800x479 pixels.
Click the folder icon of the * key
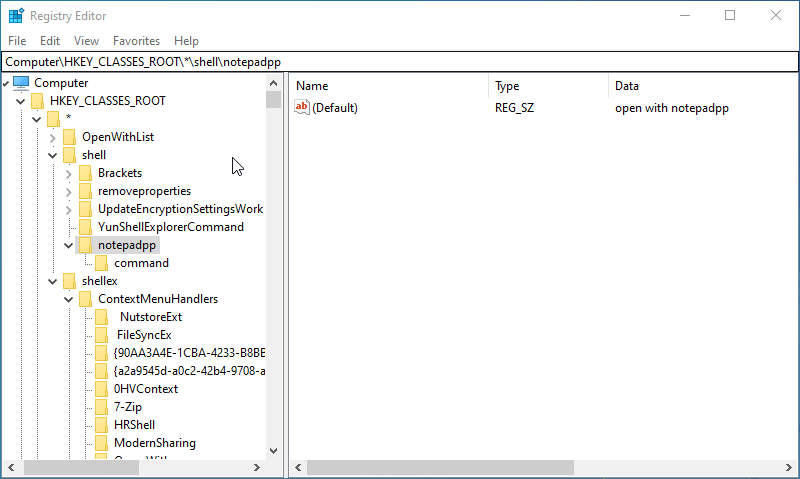click(x=53, y=119)
